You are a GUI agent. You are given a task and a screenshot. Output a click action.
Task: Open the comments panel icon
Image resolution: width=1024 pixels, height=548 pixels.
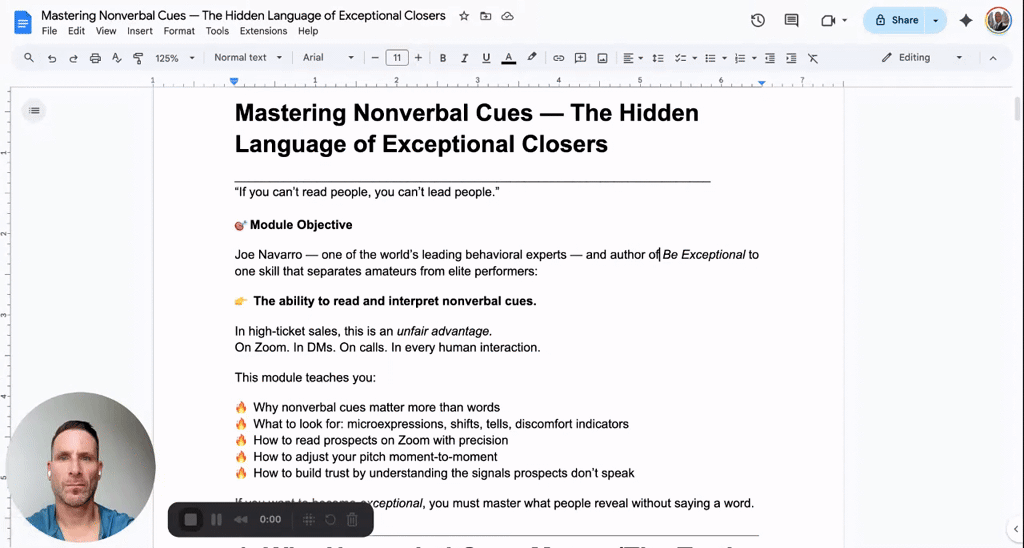tap(792, 20)
